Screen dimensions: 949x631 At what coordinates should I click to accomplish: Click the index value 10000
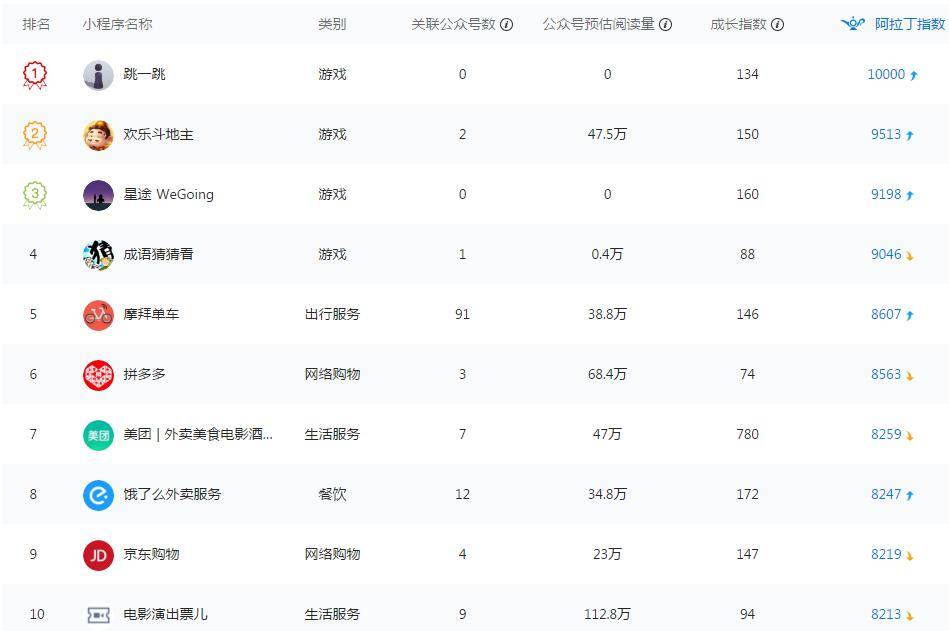pyautogui.click(x=886, y=74)
